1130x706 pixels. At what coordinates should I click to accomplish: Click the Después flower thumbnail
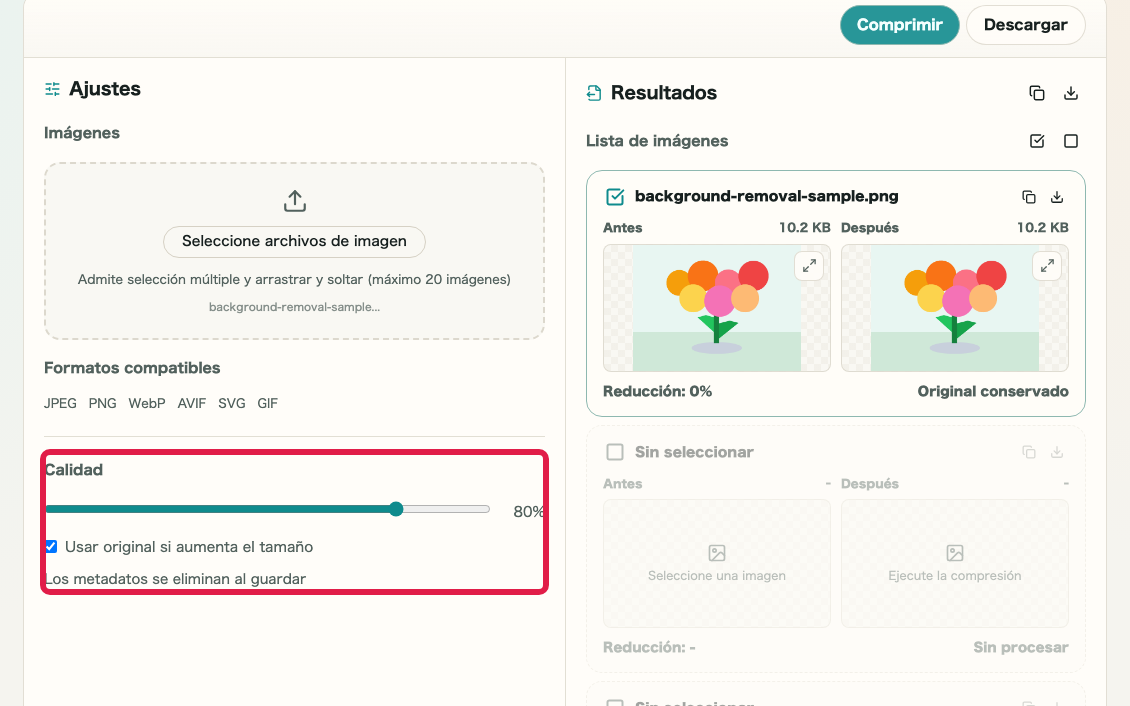click(x=954, y=308)
